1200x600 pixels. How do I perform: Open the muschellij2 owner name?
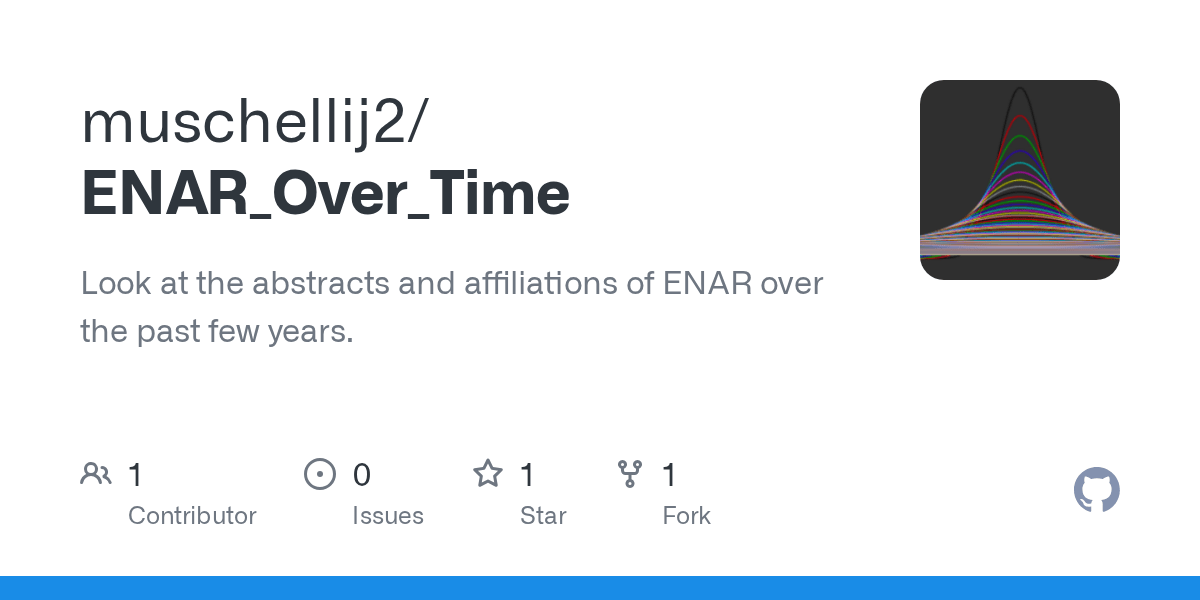[x=254, y=122]
